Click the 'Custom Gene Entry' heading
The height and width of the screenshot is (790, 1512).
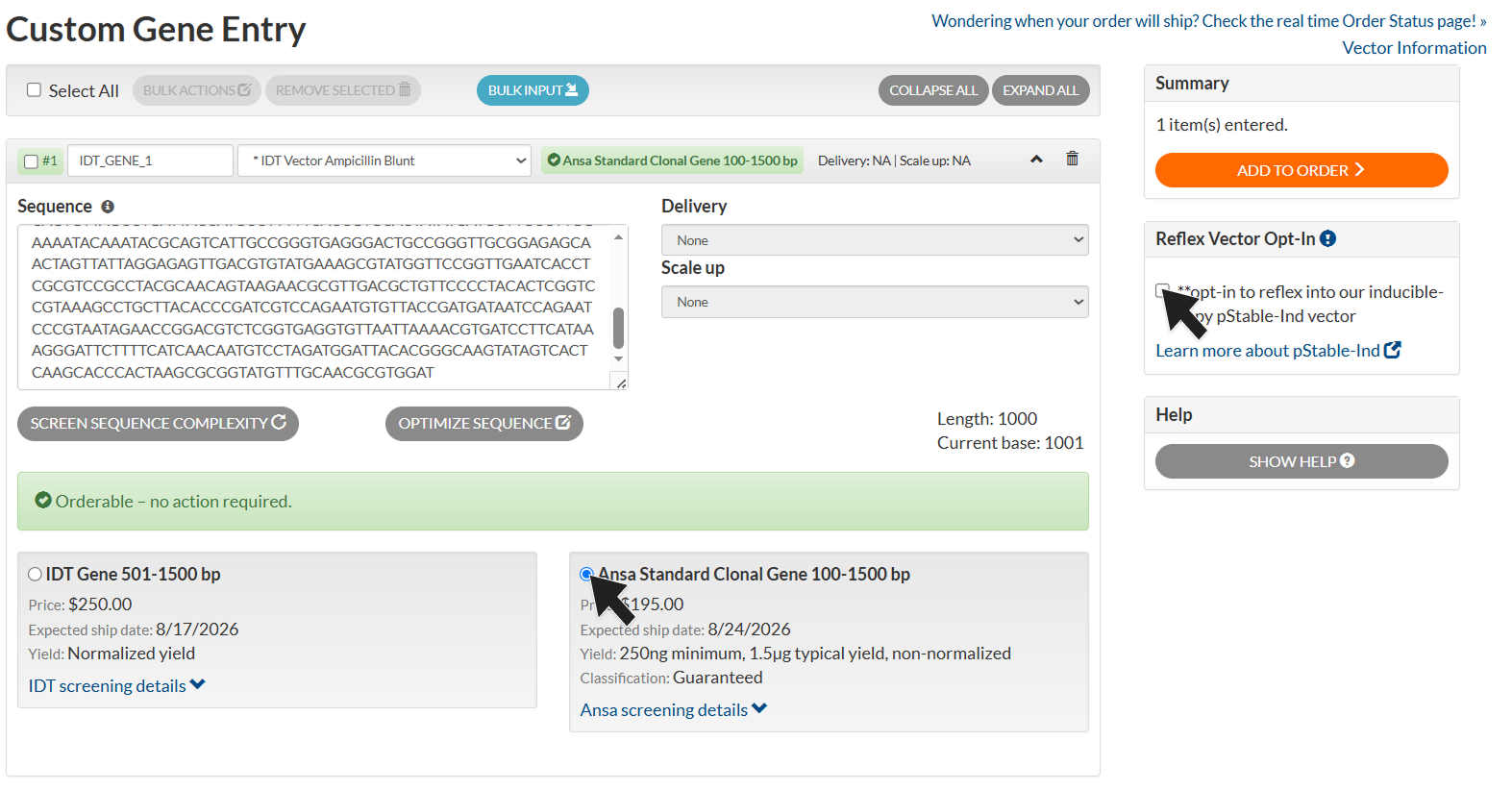pos(156,29)
